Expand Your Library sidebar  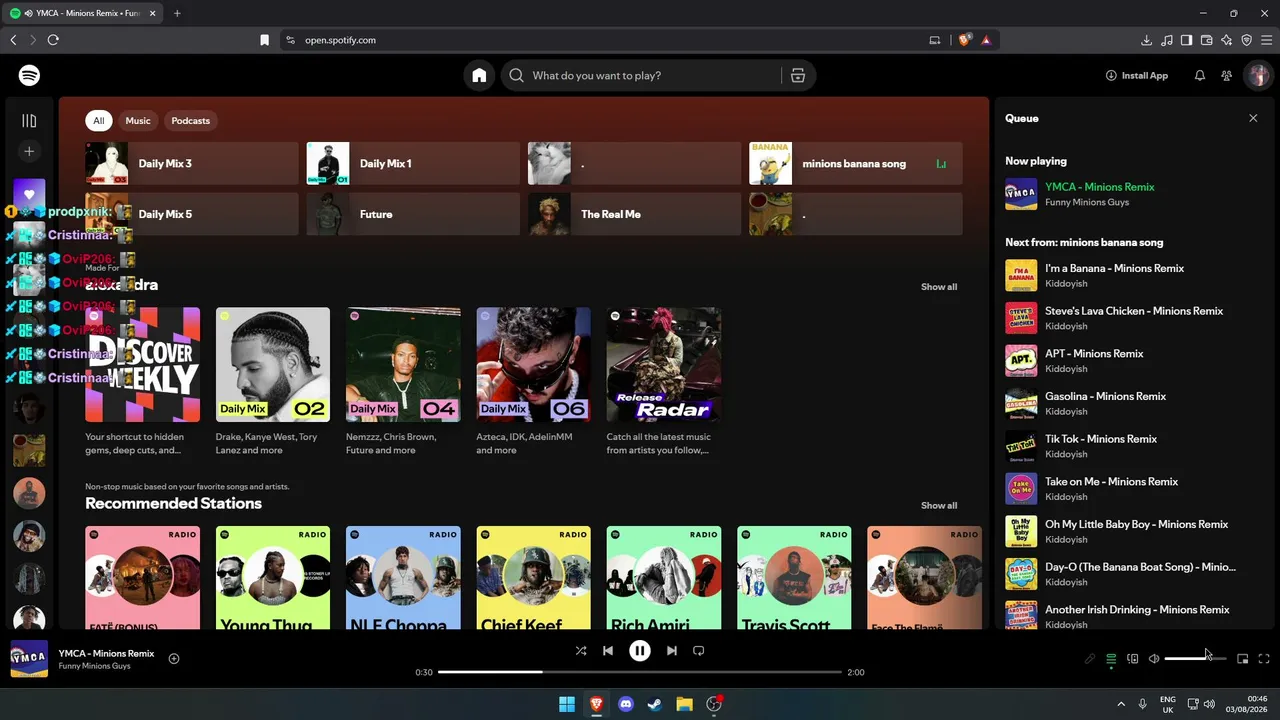click(x=29, y=121)
